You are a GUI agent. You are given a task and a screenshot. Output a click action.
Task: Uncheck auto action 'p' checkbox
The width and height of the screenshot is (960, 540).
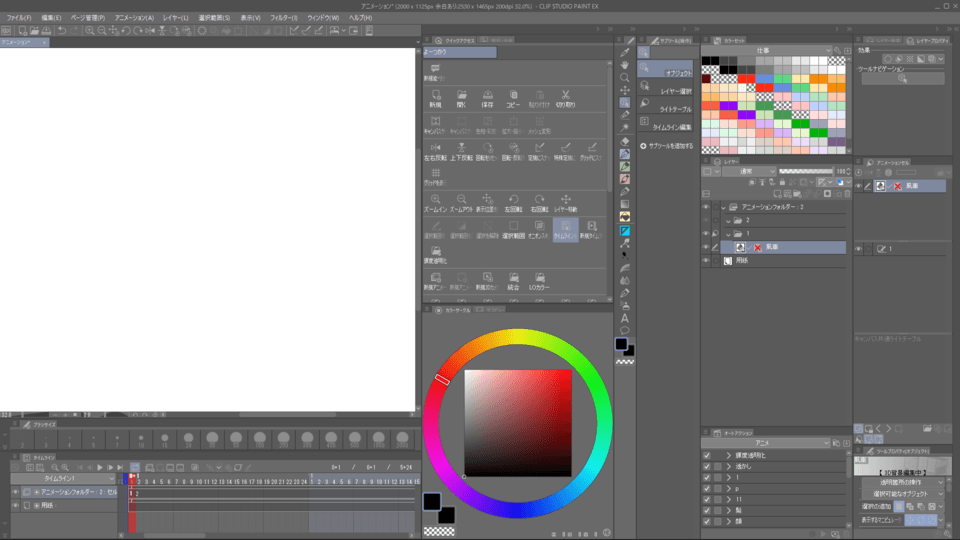(707, 489)
